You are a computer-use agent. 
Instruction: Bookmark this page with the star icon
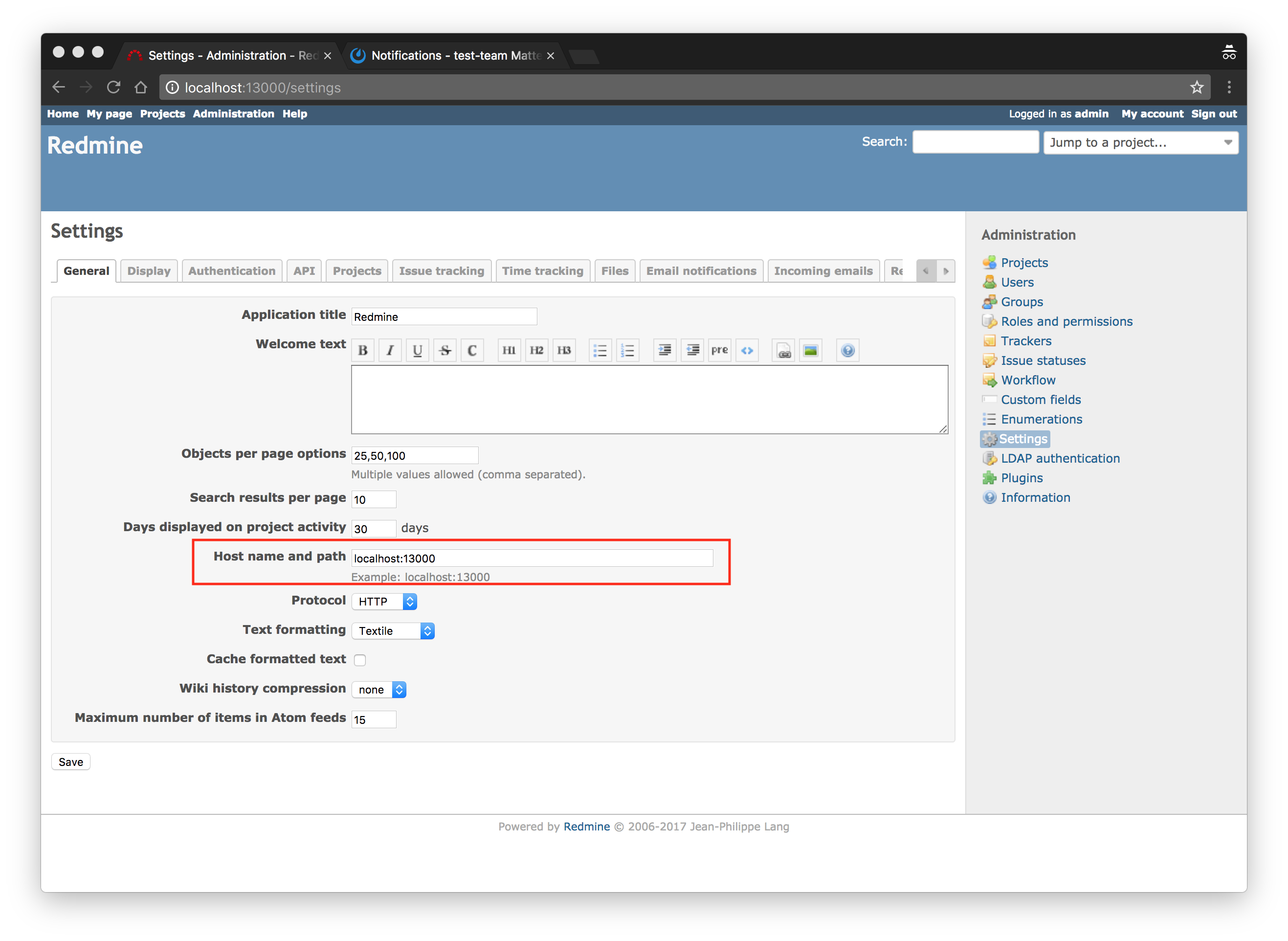point(1197,87)
